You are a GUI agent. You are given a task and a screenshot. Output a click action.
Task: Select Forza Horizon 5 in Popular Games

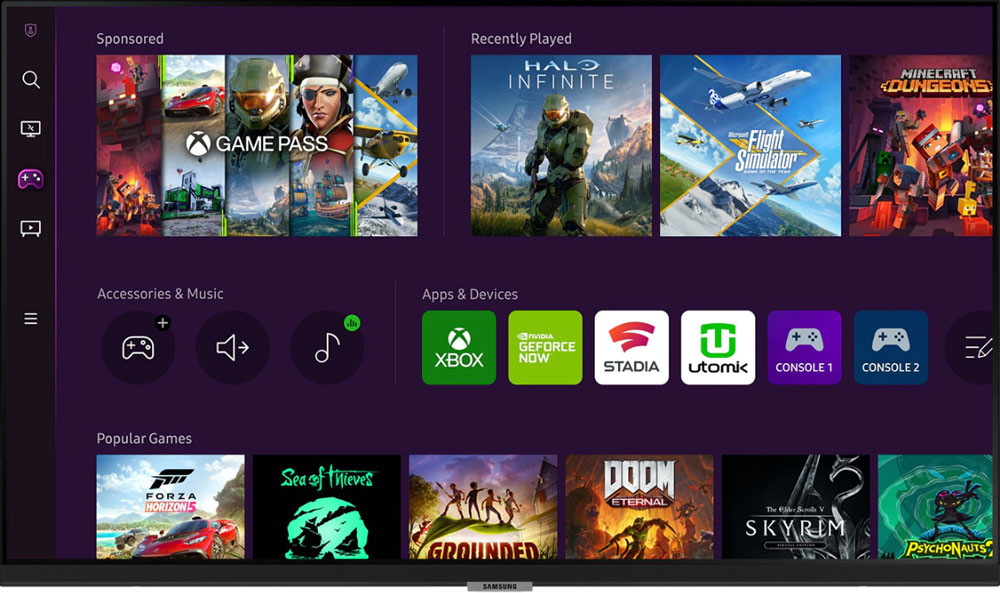170,507
